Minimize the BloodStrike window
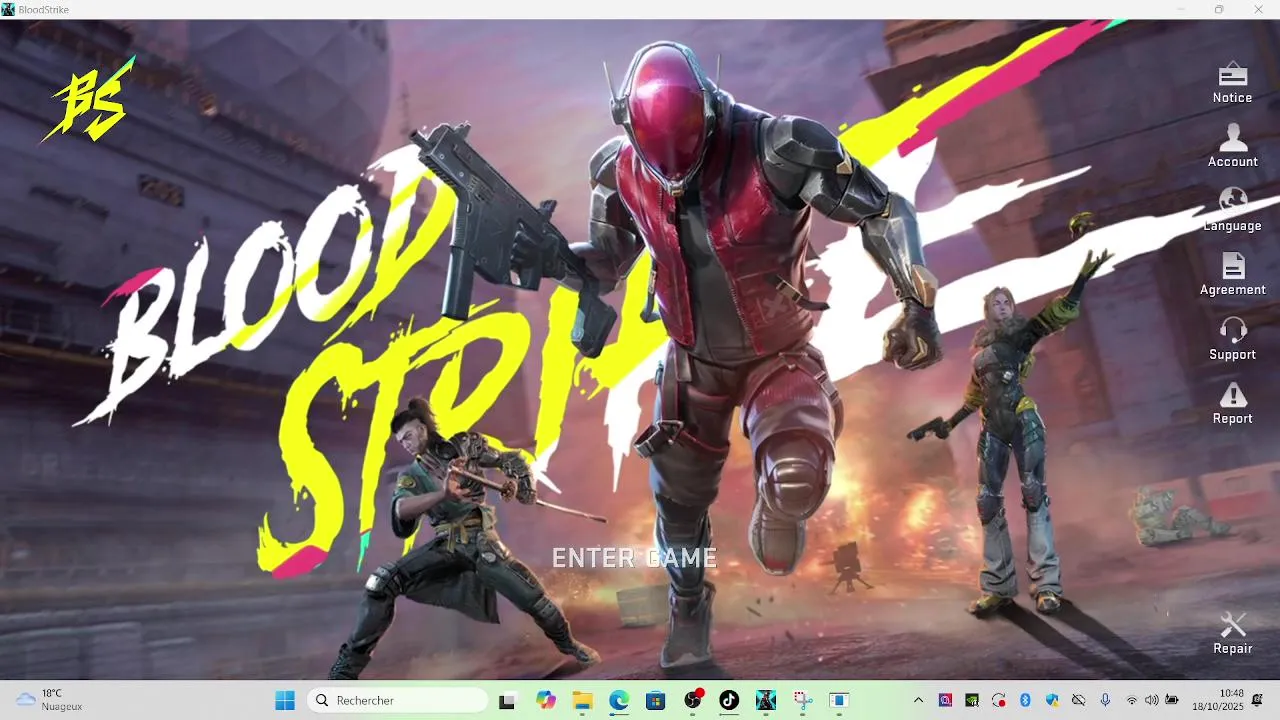The image size is (1280, 720). coord(1180,9)
